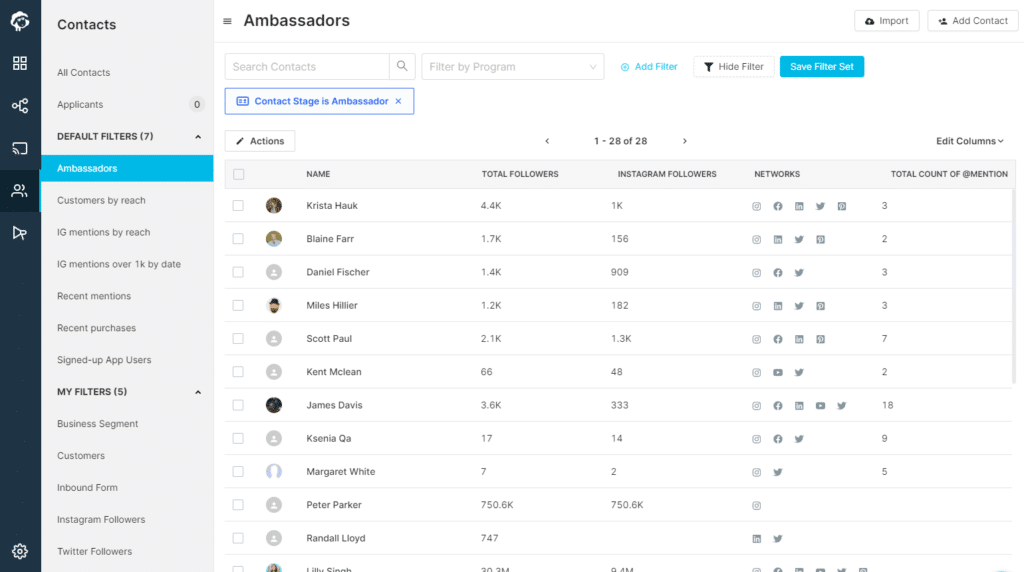Viewport: 1024px width, 572px height.
Task: Select Customers by reach filter
Action: [x=103, y=200]
